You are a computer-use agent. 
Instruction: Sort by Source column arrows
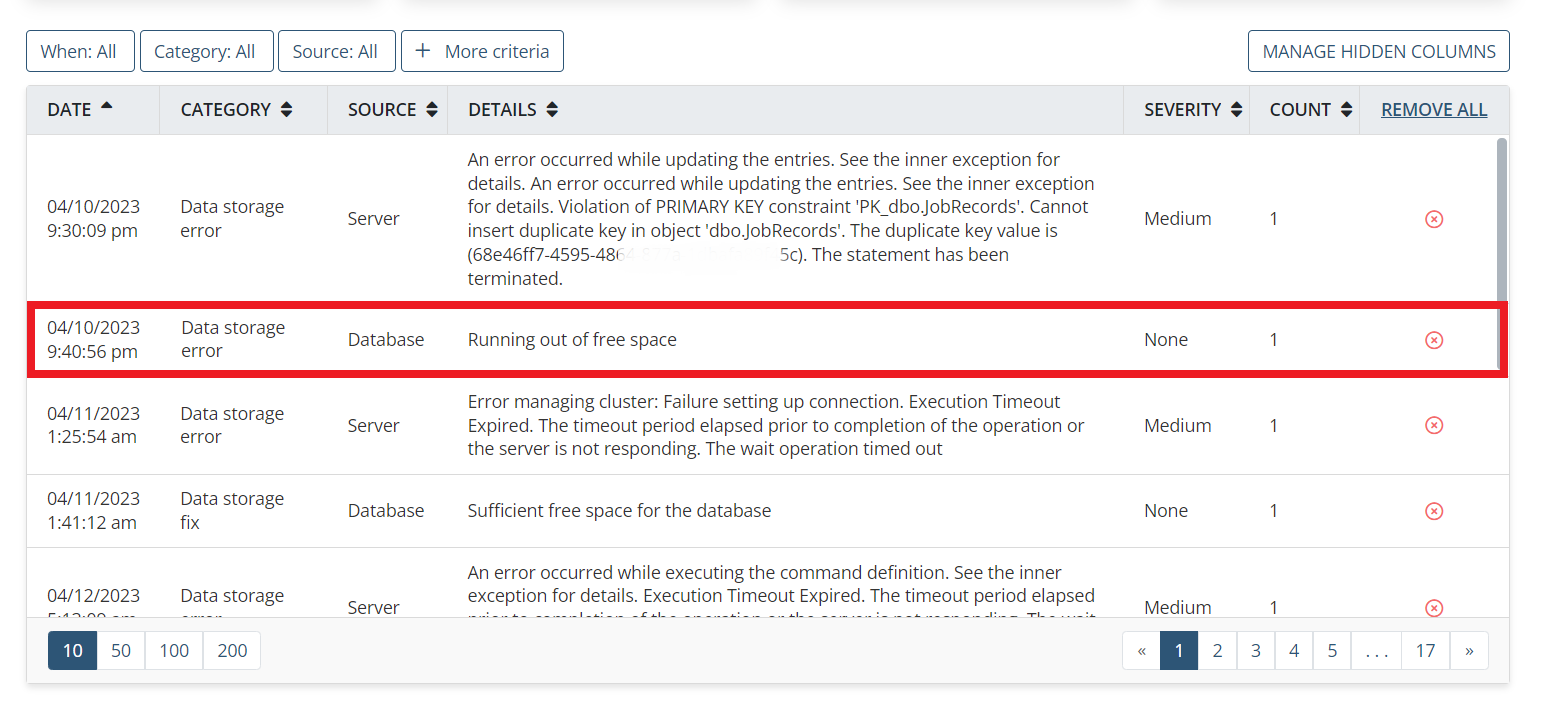pyautogui.click(x=432, y=110)
